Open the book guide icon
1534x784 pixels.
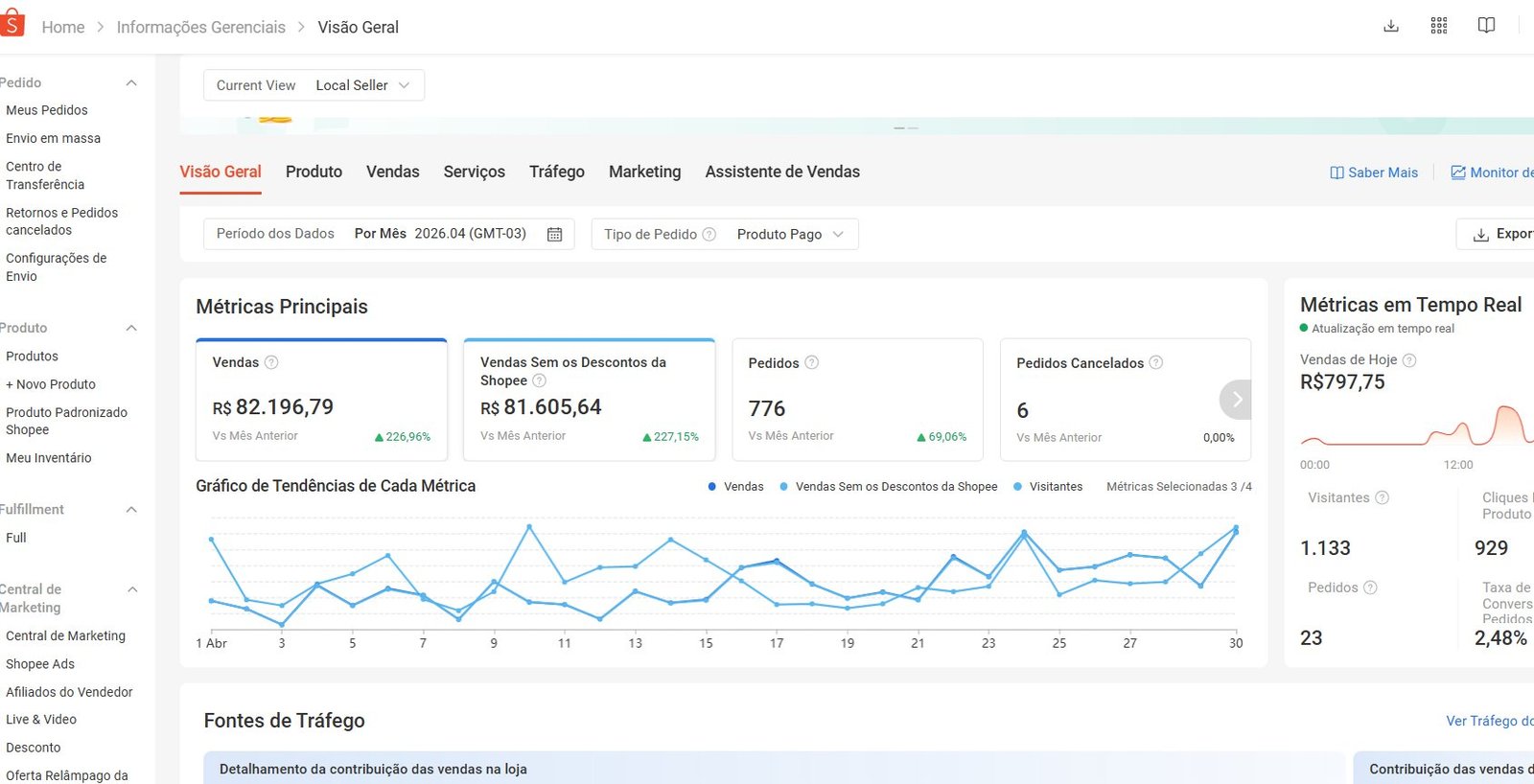point(1486,26)
